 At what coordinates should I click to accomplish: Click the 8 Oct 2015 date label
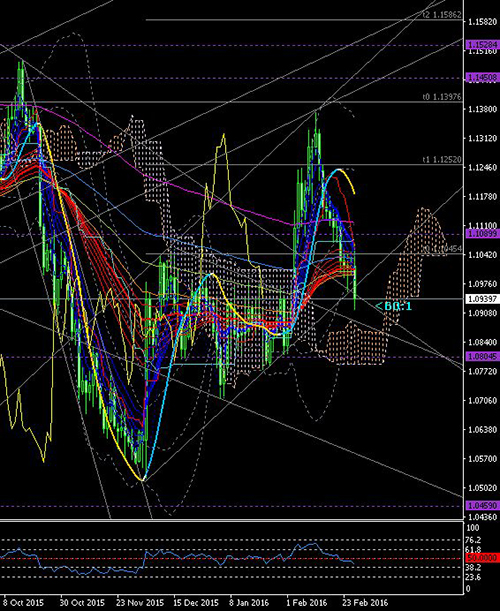click(x=23, y=602)
